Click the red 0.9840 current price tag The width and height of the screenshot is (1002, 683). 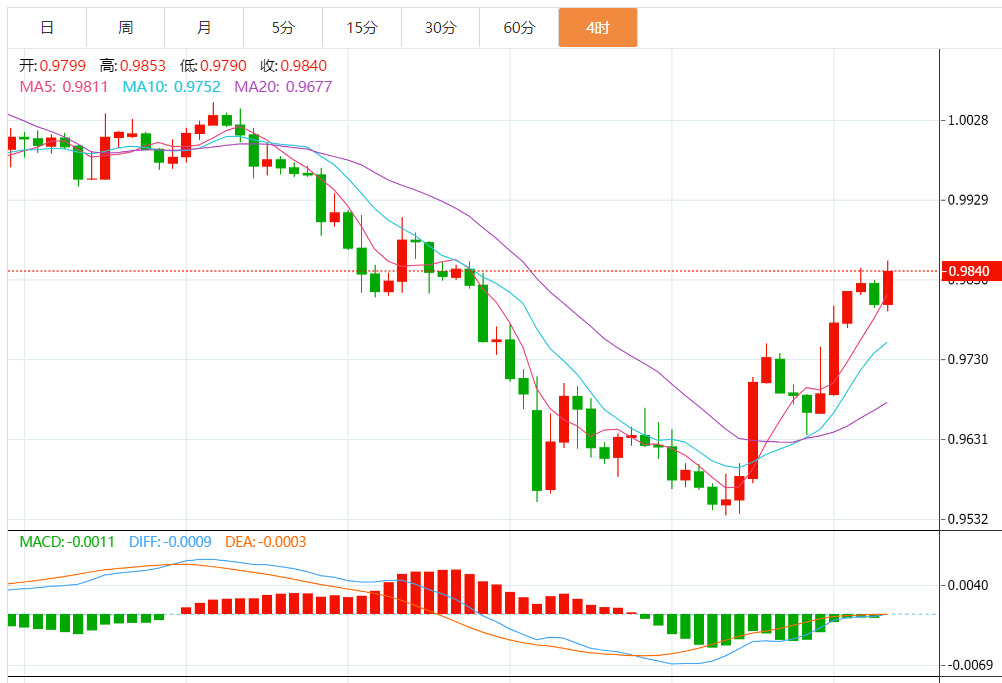[x=969, y=271]
